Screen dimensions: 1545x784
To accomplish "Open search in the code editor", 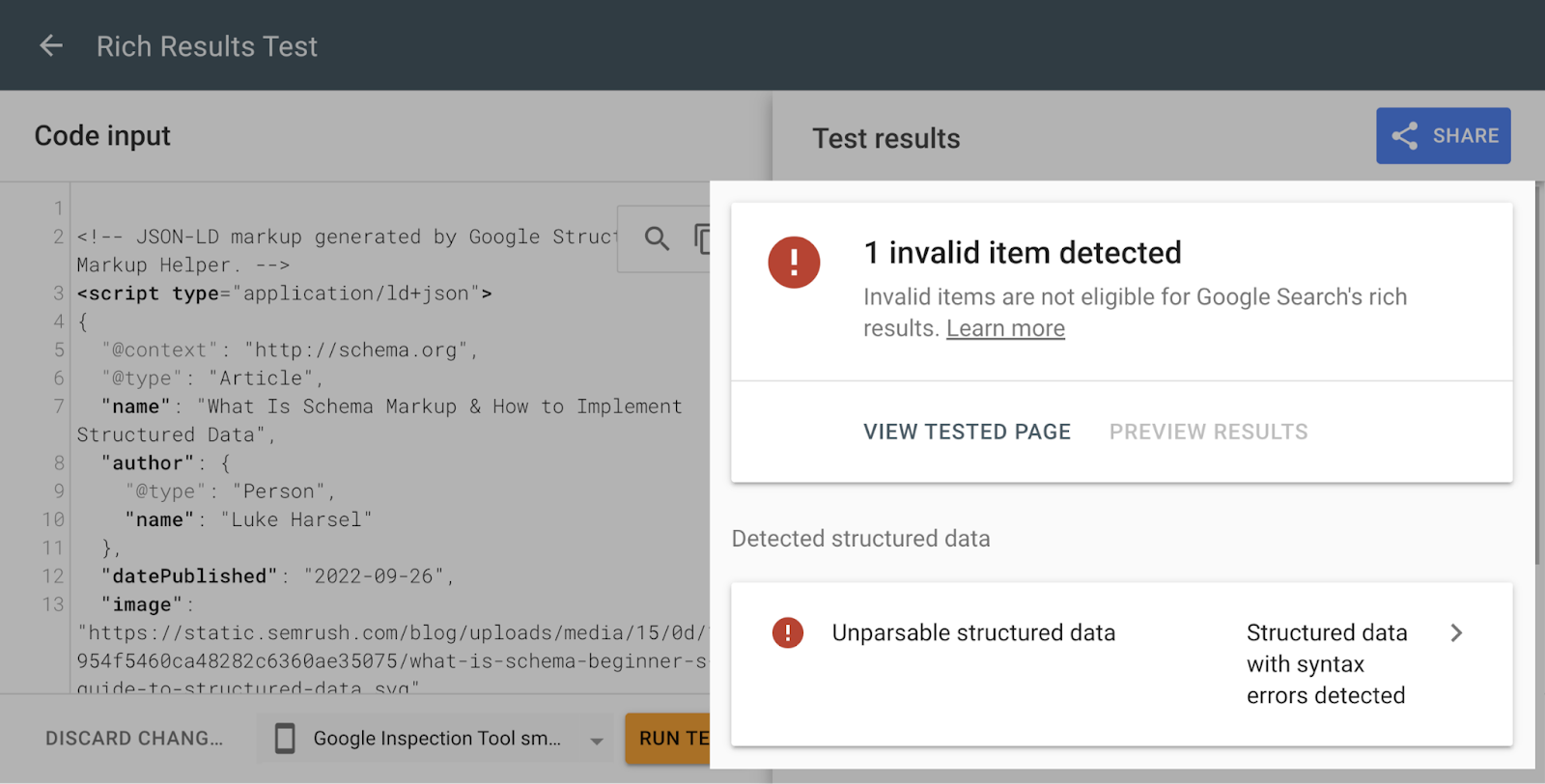I will (657, 238).
